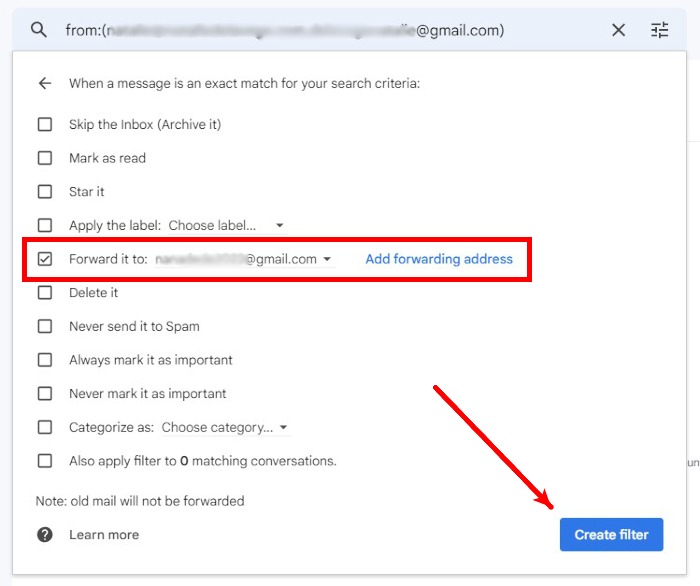This screenshot has width=700, height=586.
Task: Check Also apply filter to matching conversations
Action: pos(45,461)
